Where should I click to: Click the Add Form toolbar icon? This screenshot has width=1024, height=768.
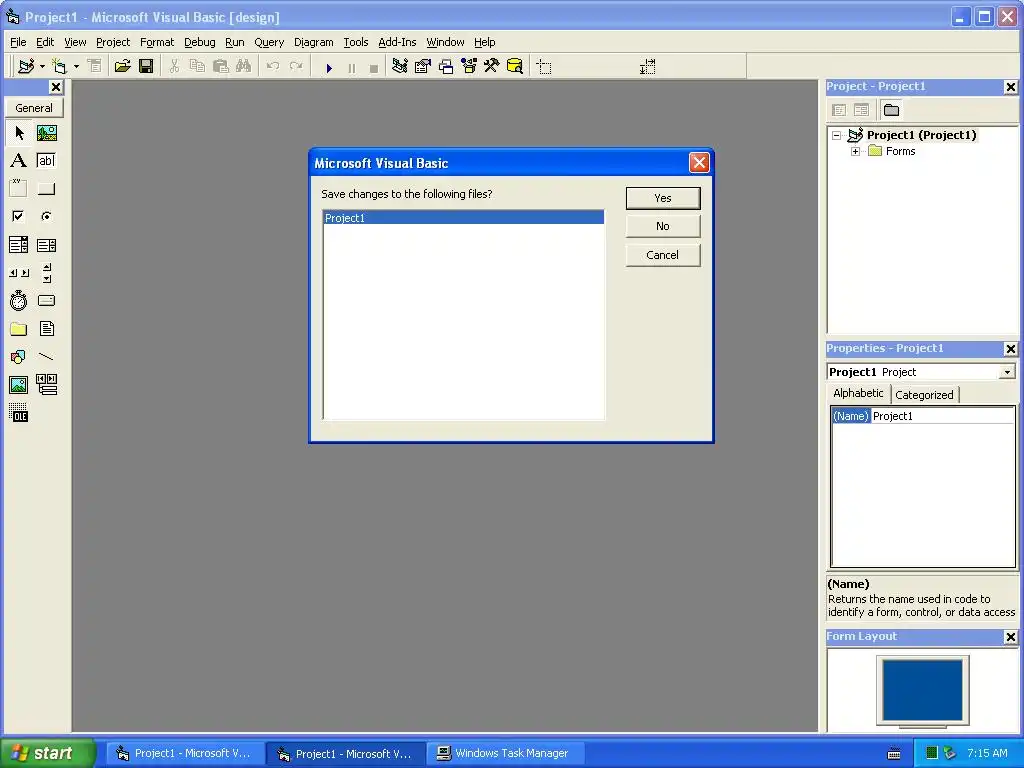point(59,66)
